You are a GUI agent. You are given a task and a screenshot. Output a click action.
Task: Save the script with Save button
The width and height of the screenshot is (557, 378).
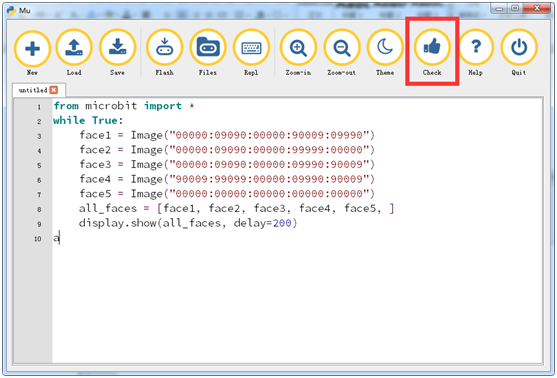tap(117, 53)
